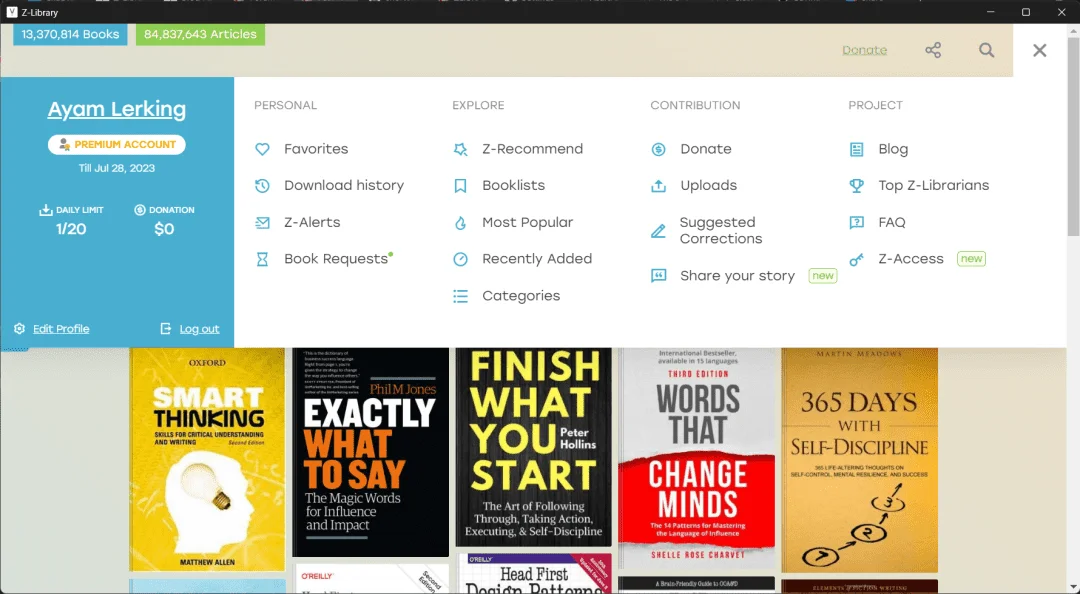Click the vertical scrollbar thumb
Screen dimensions: 1080x594
1074,134
